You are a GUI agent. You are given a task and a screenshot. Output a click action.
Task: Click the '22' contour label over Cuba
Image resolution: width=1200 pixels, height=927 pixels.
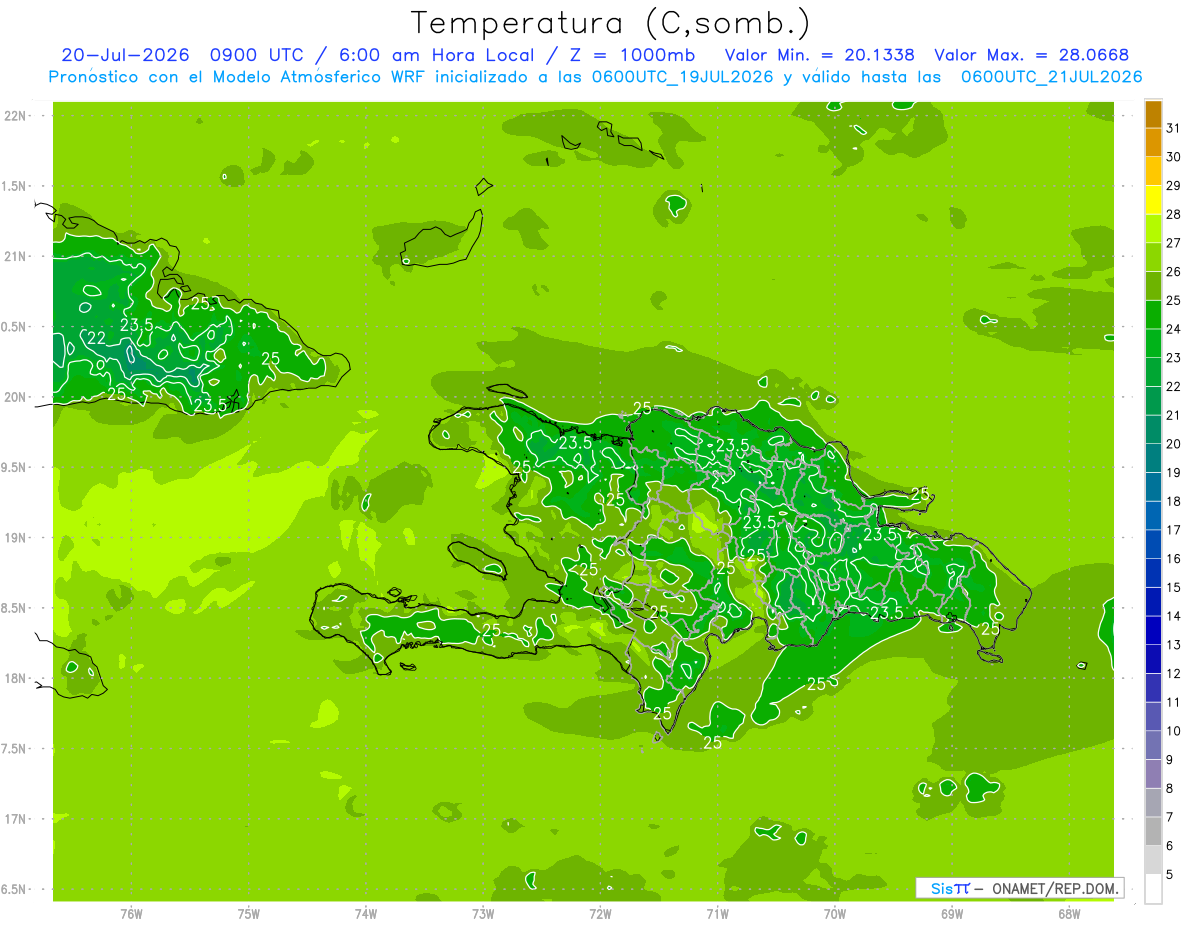tap(96, 338)
